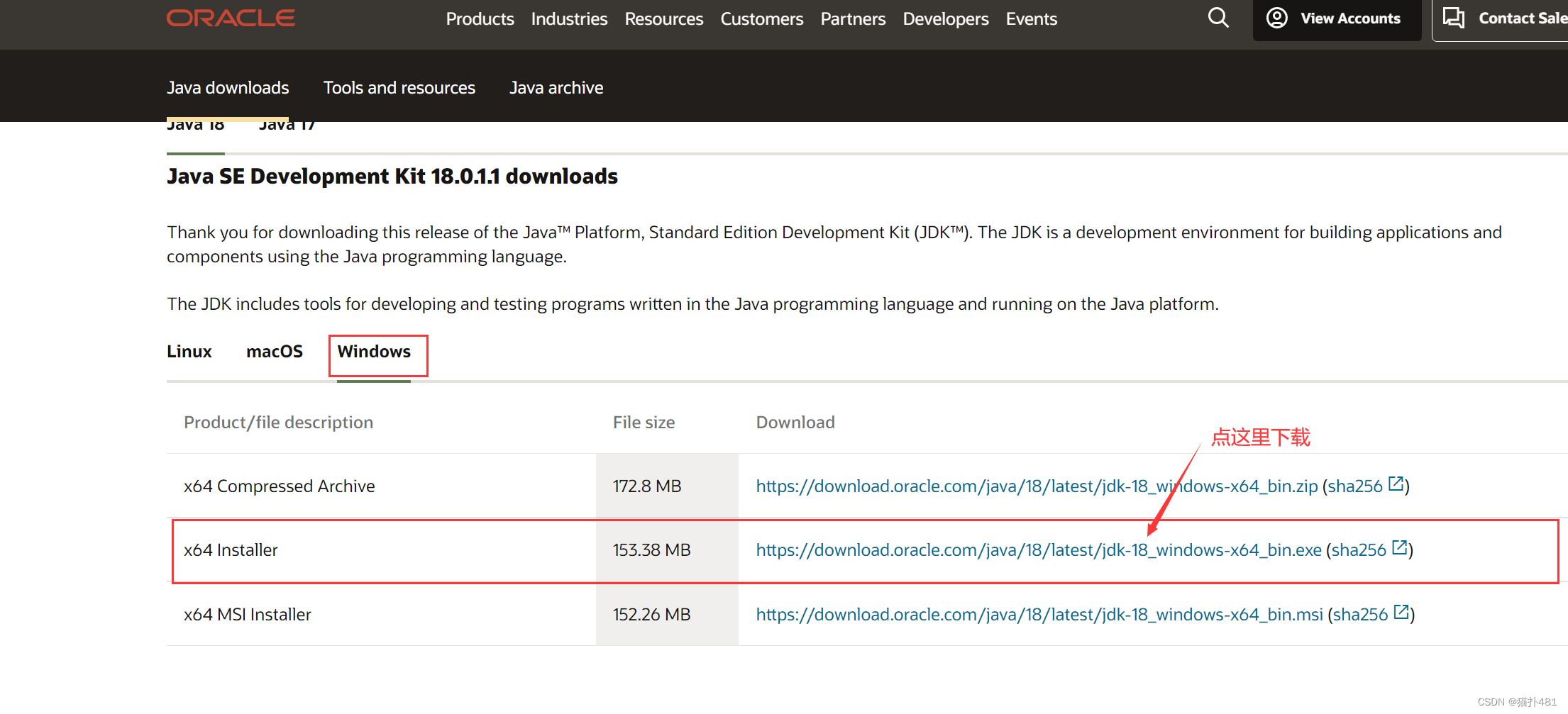Open the Partners menu
The width and height of the screenshot is (1568, 714).
coord(853,19)
